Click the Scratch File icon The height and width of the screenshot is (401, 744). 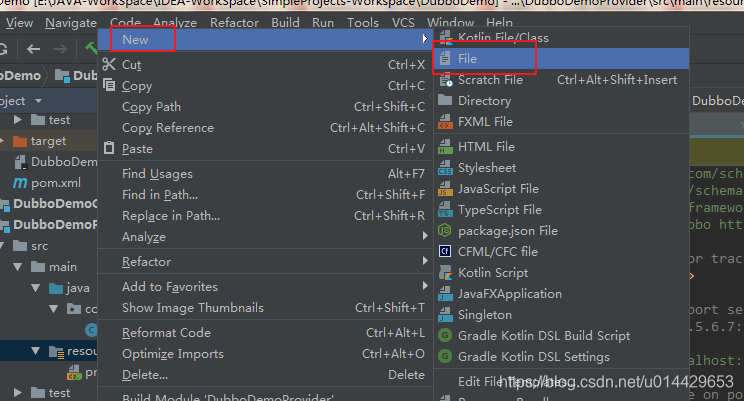pos(445,80)
